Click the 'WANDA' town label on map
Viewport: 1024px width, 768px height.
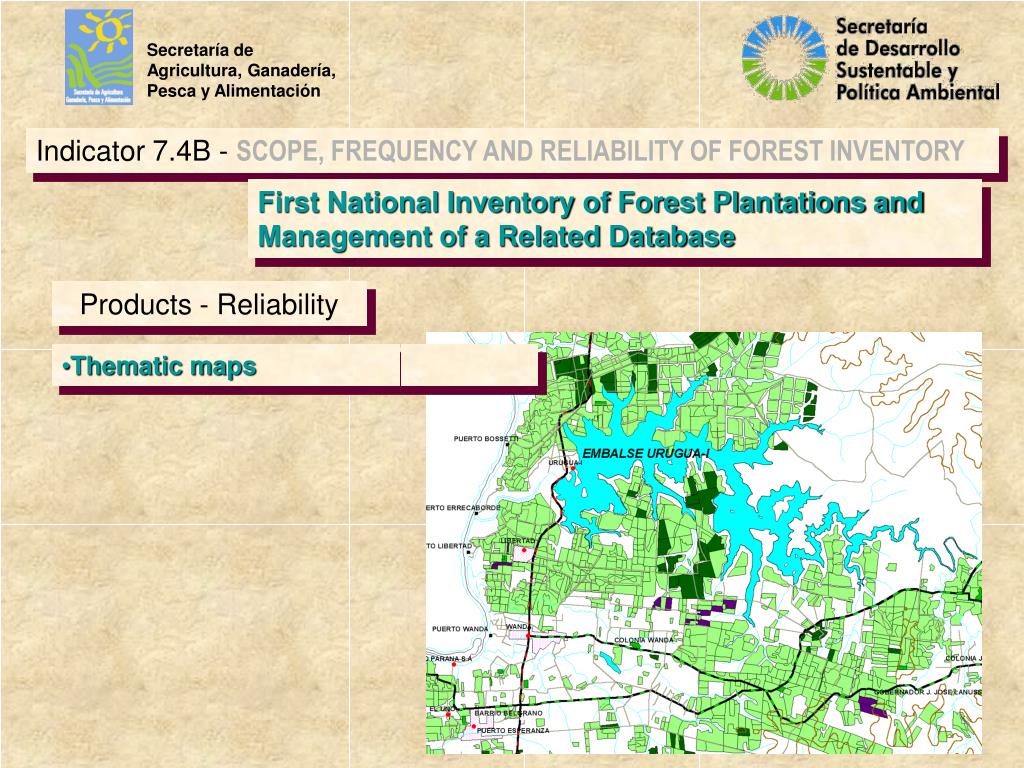(518, 626)
